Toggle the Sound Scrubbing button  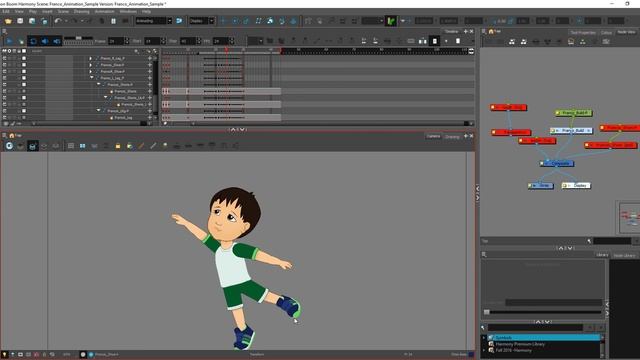pos(57,41)
